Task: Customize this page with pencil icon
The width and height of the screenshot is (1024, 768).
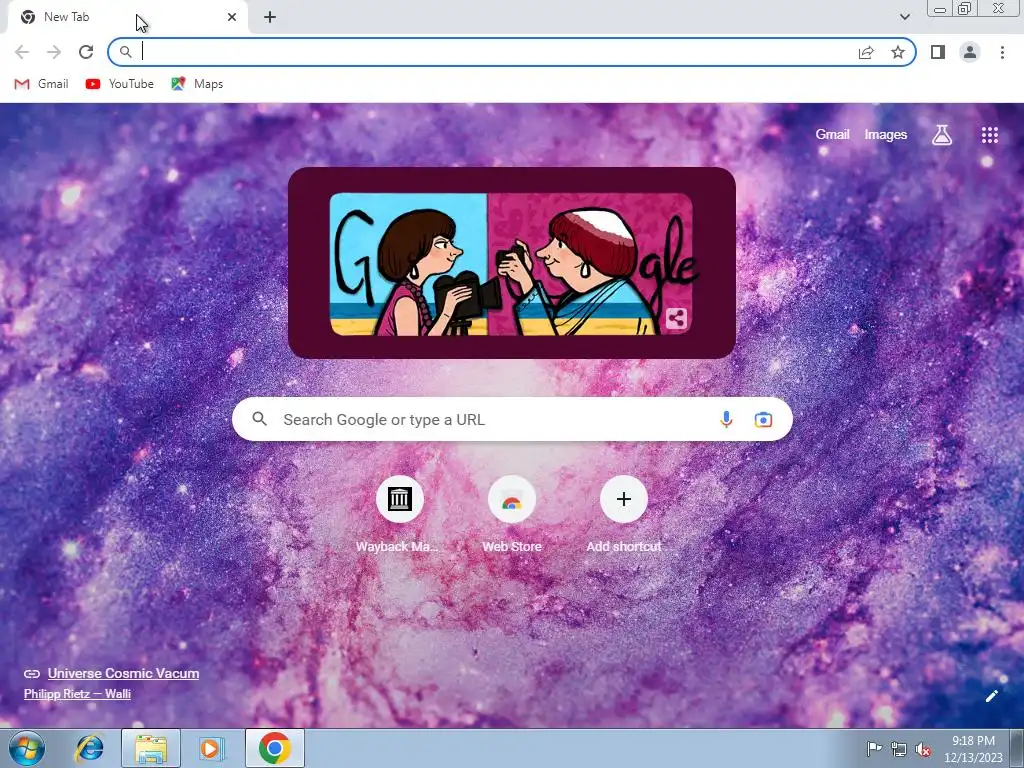Action: [991, 696]
